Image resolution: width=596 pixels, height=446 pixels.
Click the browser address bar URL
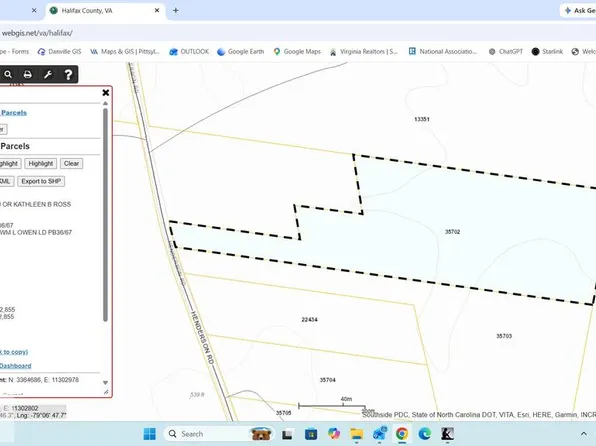pos(37,33)
